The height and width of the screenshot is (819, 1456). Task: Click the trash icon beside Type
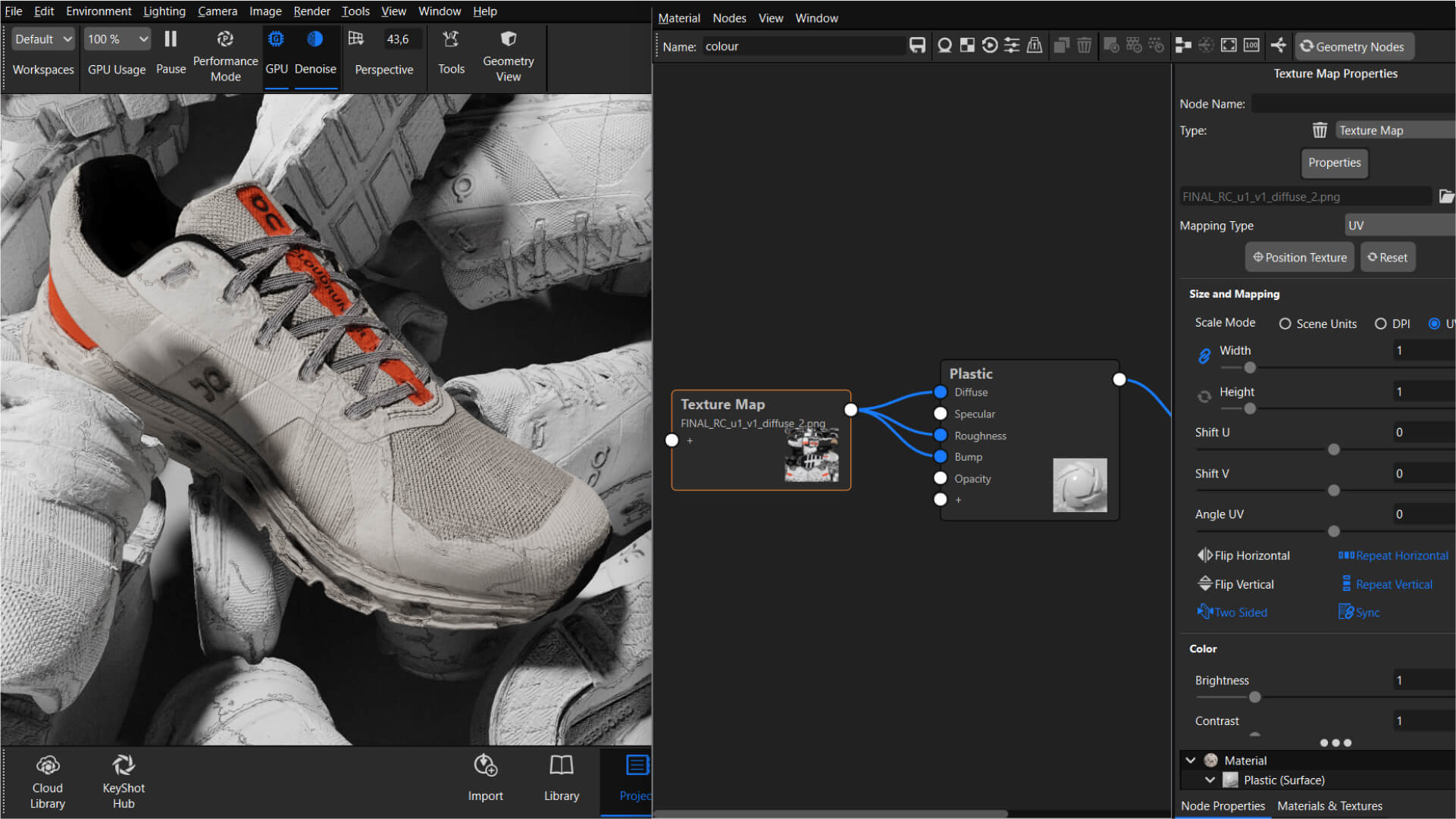click(x=1320, y=130)
